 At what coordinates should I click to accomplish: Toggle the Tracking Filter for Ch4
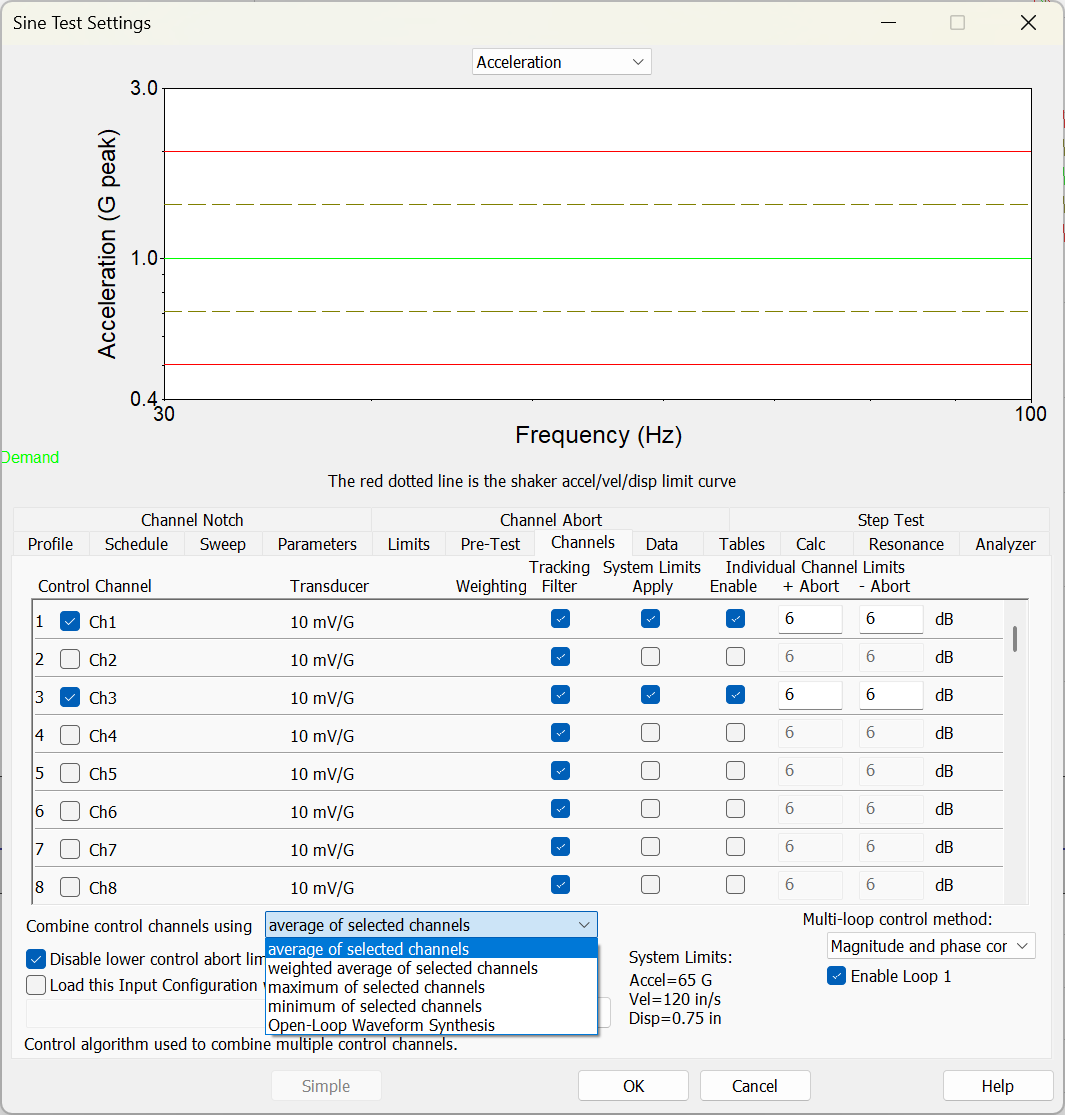pyautogui.click(x=560, y=732)
